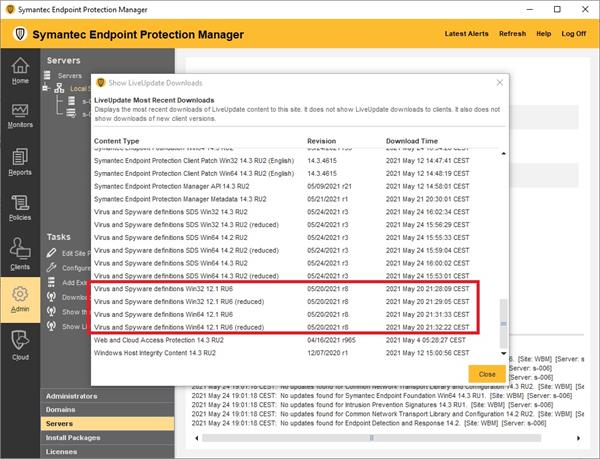Sort by Revision column header

pos(321,141)
